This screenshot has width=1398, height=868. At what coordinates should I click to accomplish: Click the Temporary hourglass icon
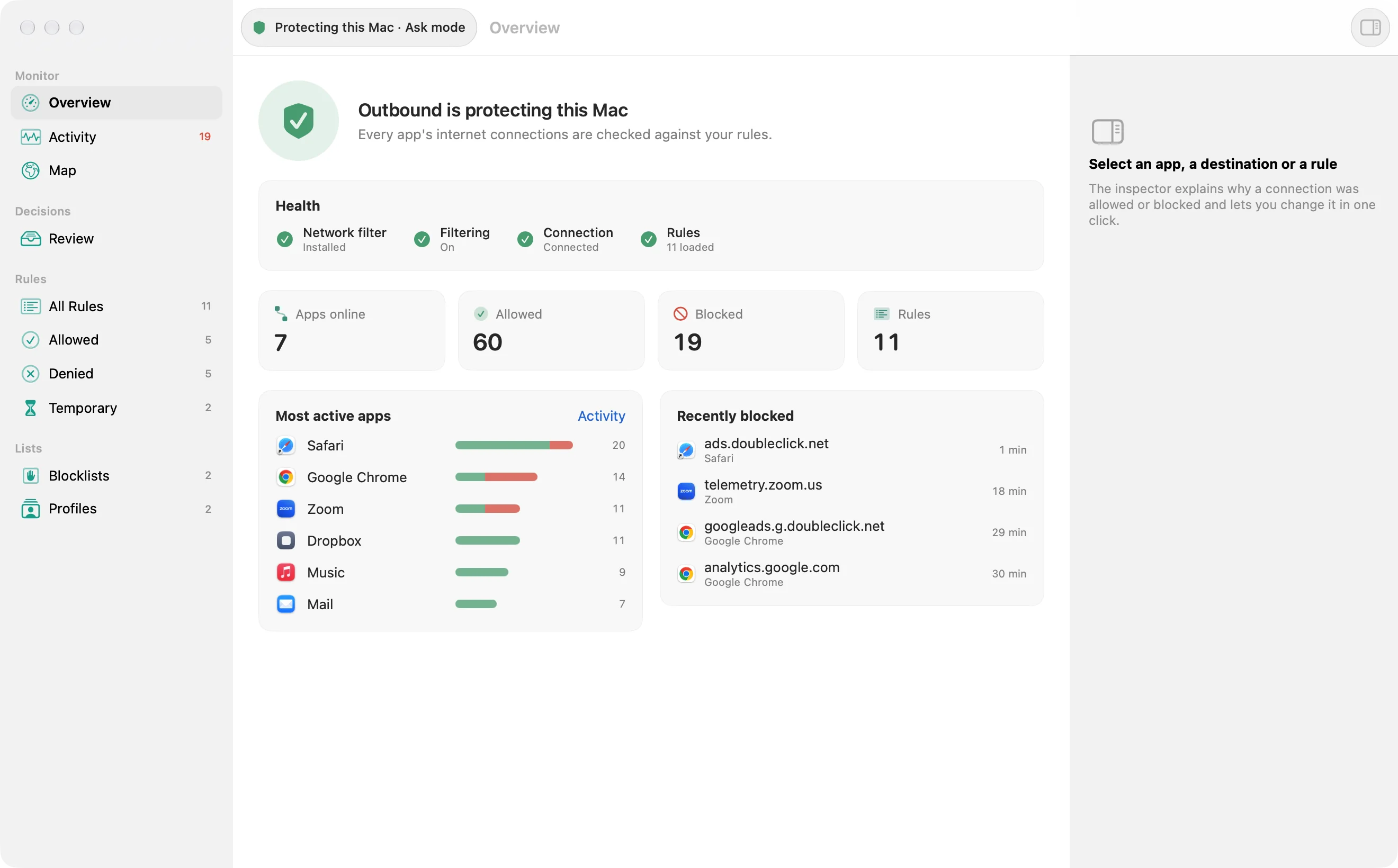click(30, 408)
